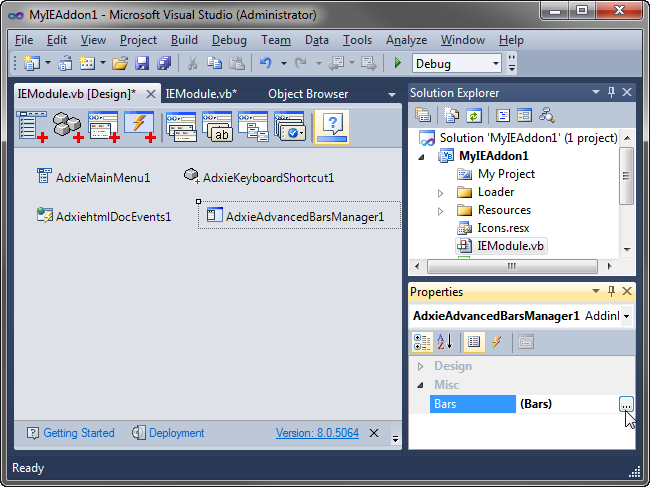650x487 pixels.
Task: Click View Class Diagram icon
Action: tap(547, 115)
